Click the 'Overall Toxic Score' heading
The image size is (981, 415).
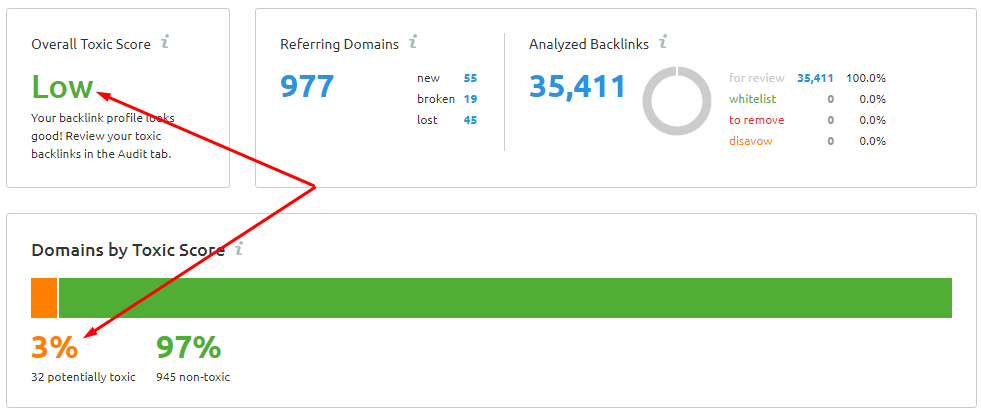point(91,44)
